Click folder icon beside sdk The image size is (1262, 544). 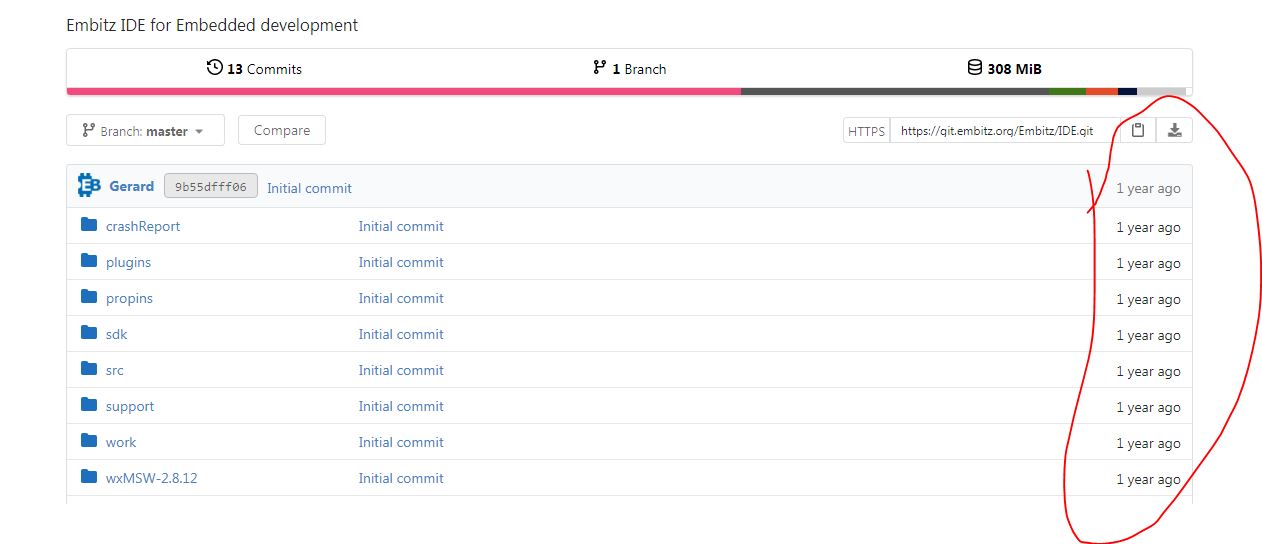(x=89, y=333)
